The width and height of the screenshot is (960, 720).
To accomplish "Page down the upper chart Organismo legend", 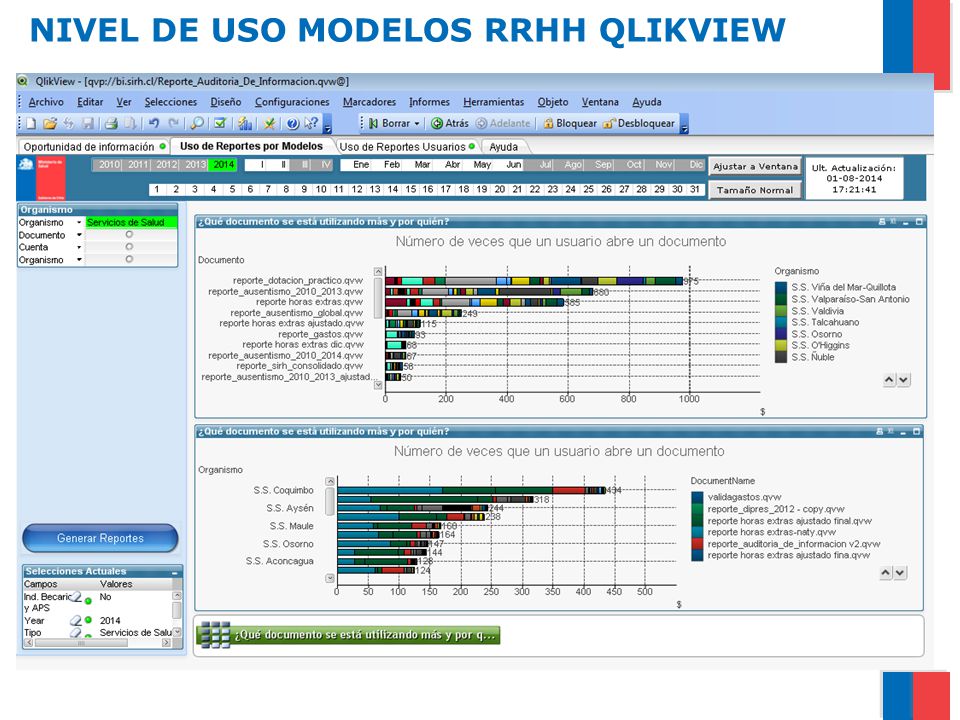I will click(903, 380).
